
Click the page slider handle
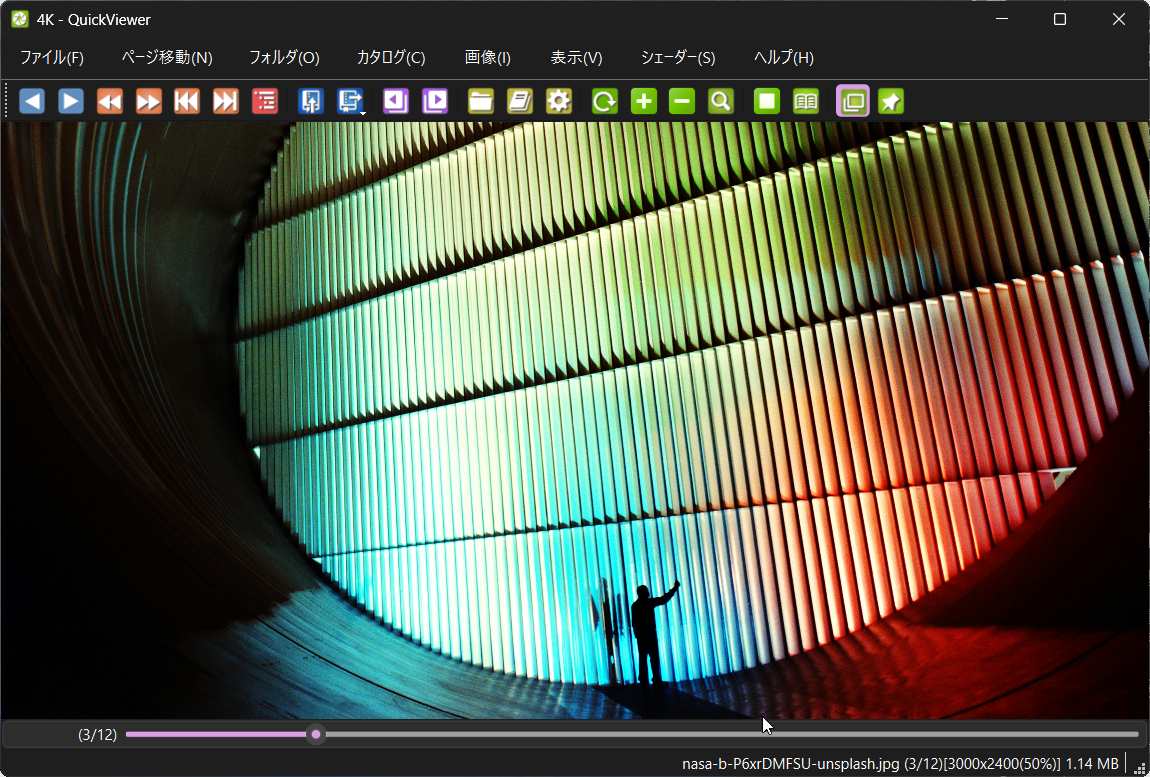click(316, 734)
